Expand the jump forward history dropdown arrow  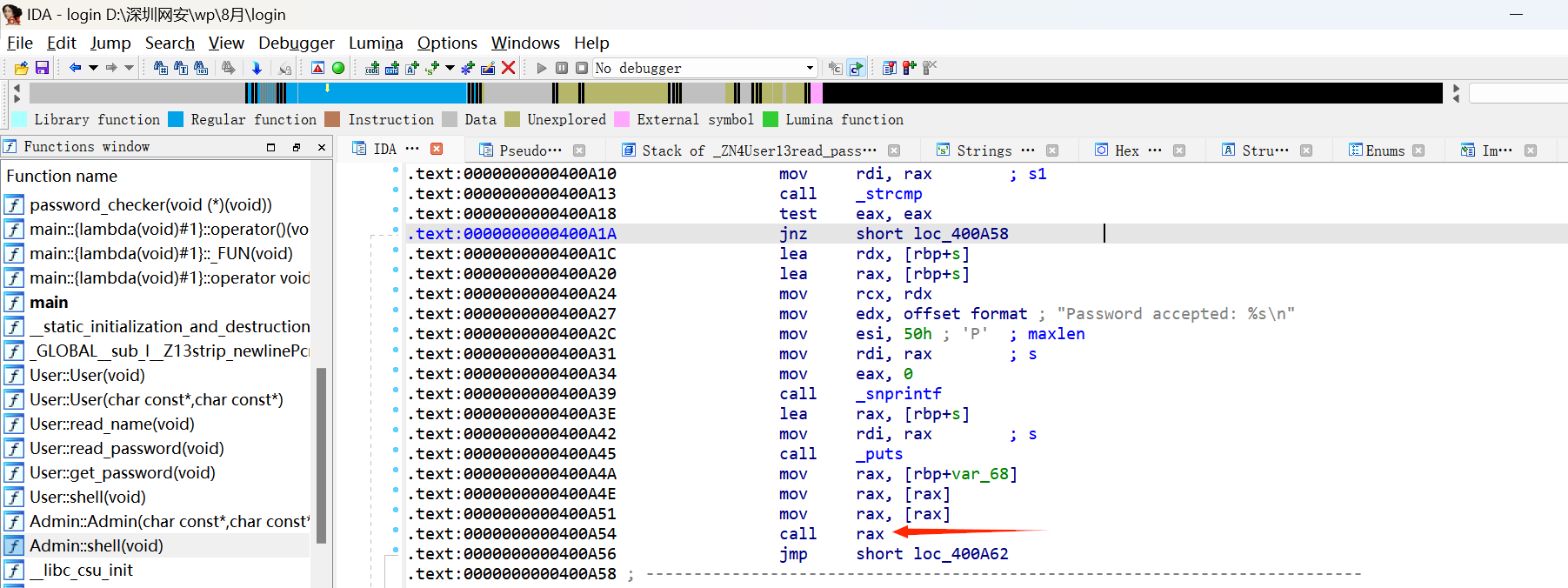130,68
